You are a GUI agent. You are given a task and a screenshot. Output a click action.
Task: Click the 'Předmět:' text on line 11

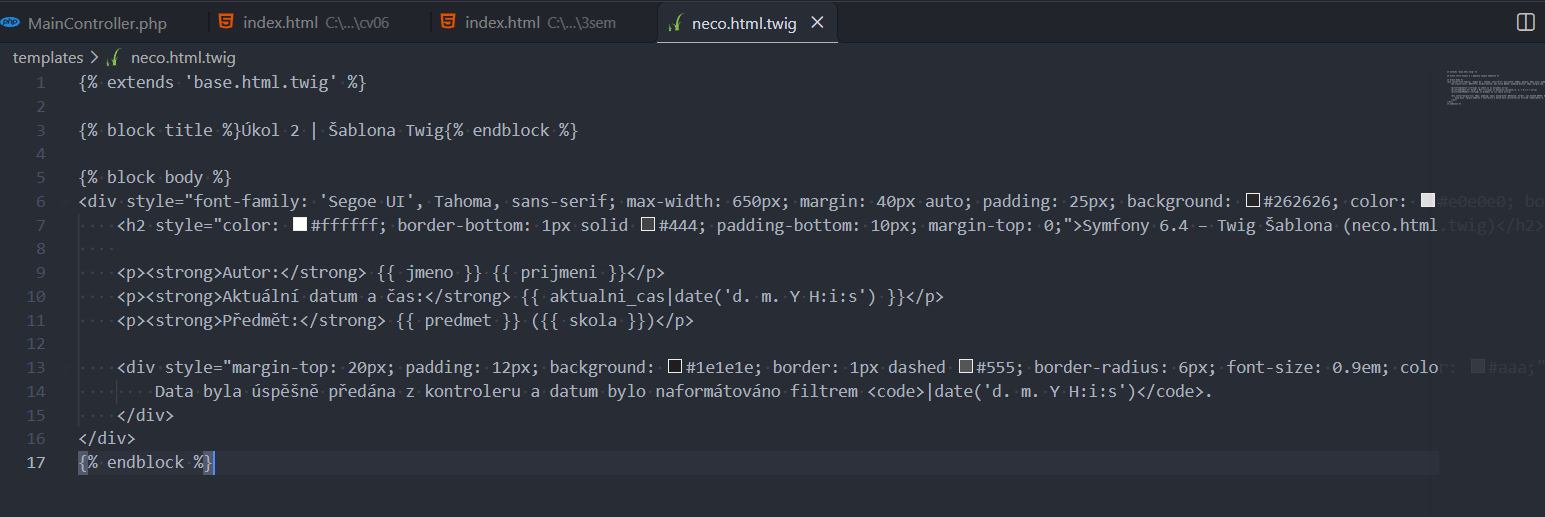(262, 320)
